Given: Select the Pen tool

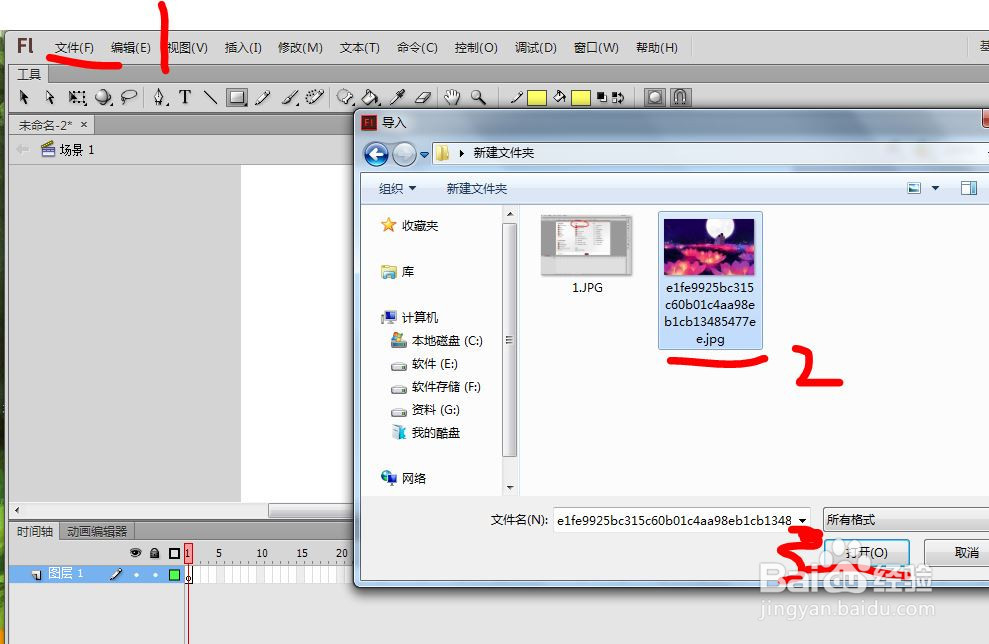Looking at the screenshot, I should point(158,97).
